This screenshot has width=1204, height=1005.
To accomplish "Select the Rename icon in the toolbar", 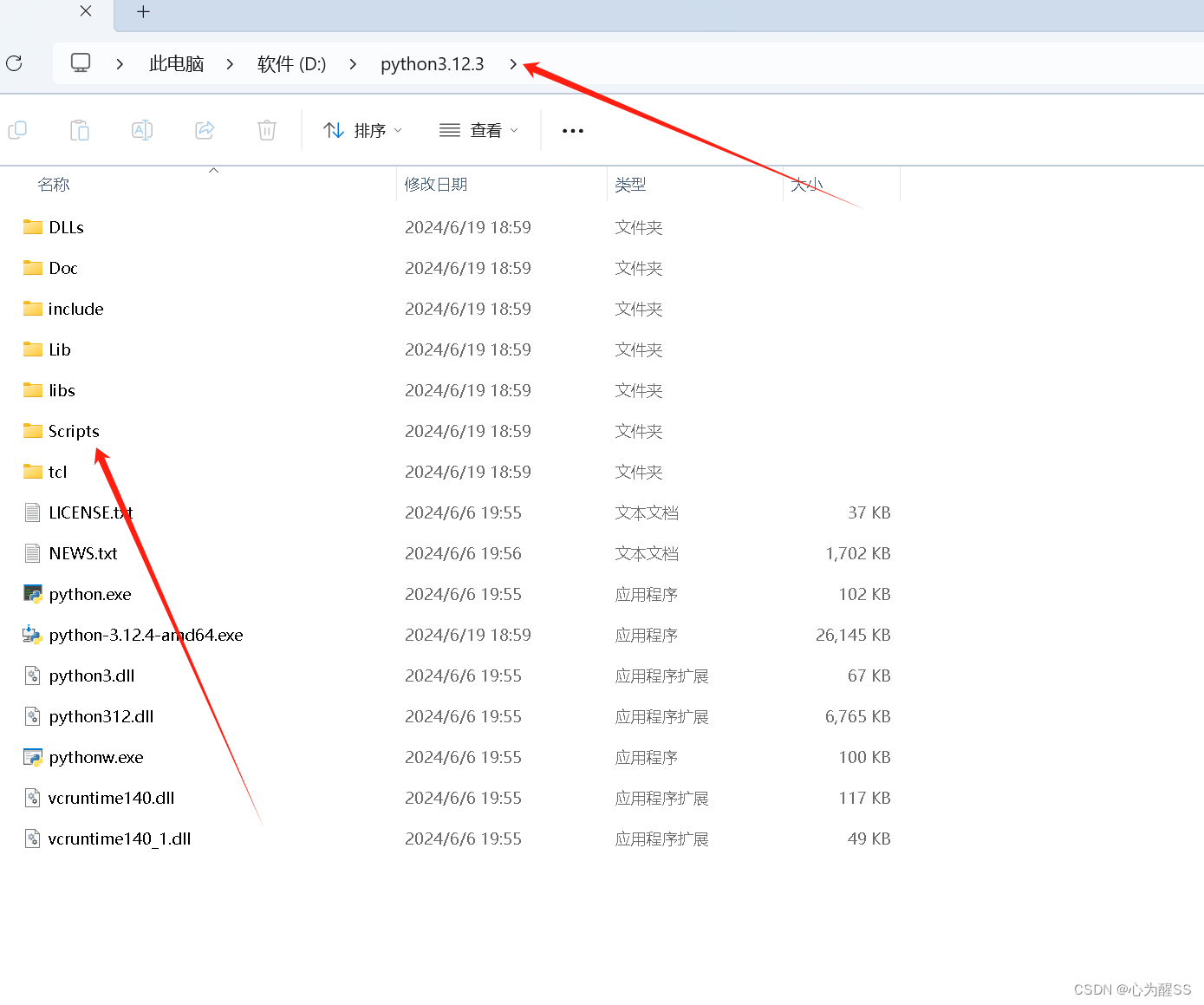I will coord(142,130).
